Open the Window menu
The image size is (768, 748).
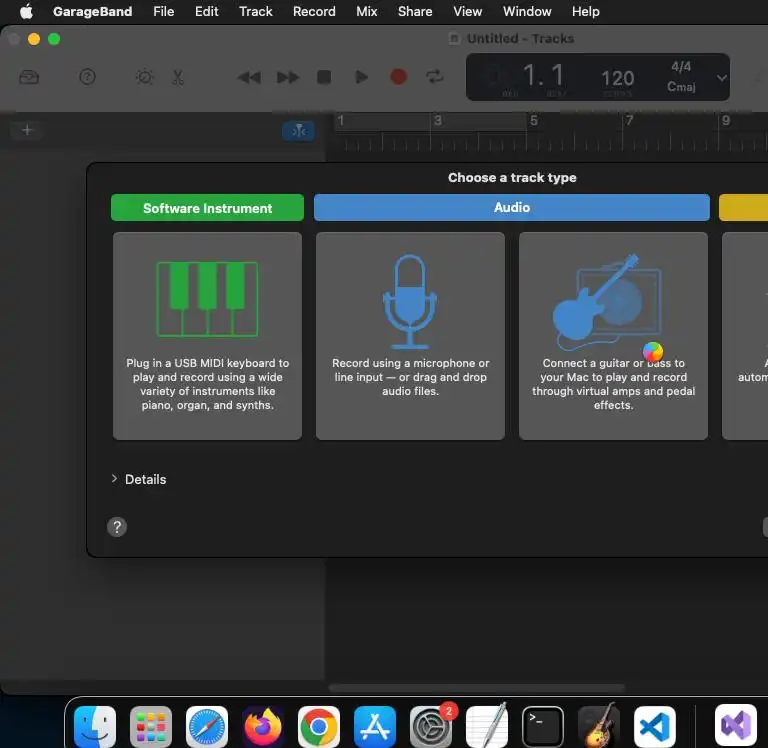pyautogui.click(x=527, y=11)
